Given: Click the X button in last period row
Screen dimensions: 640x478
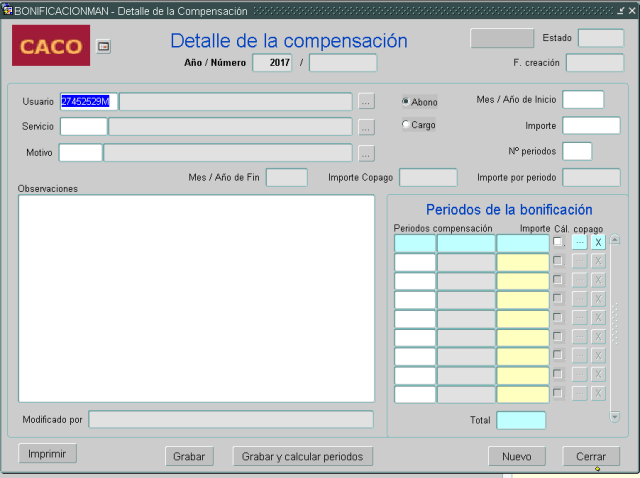Looking at the screenshot, I should click(x=598, y=394).
